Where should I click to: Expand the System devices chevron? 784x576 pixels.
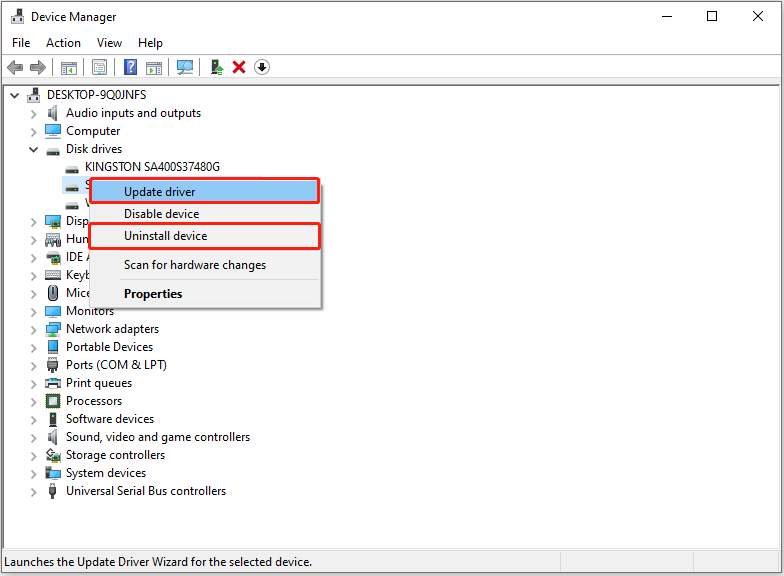point(34,474)
